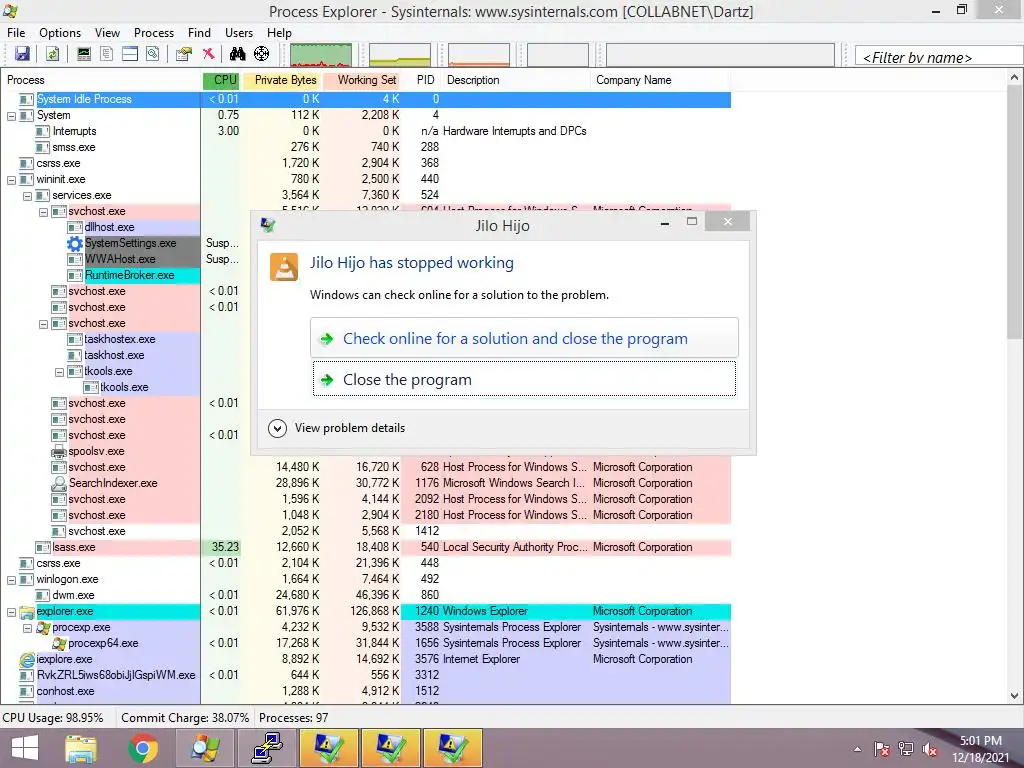Open the green CPU usage mini graph
The width and height of the screenshot is (1024, 768).
coord(321,55)
